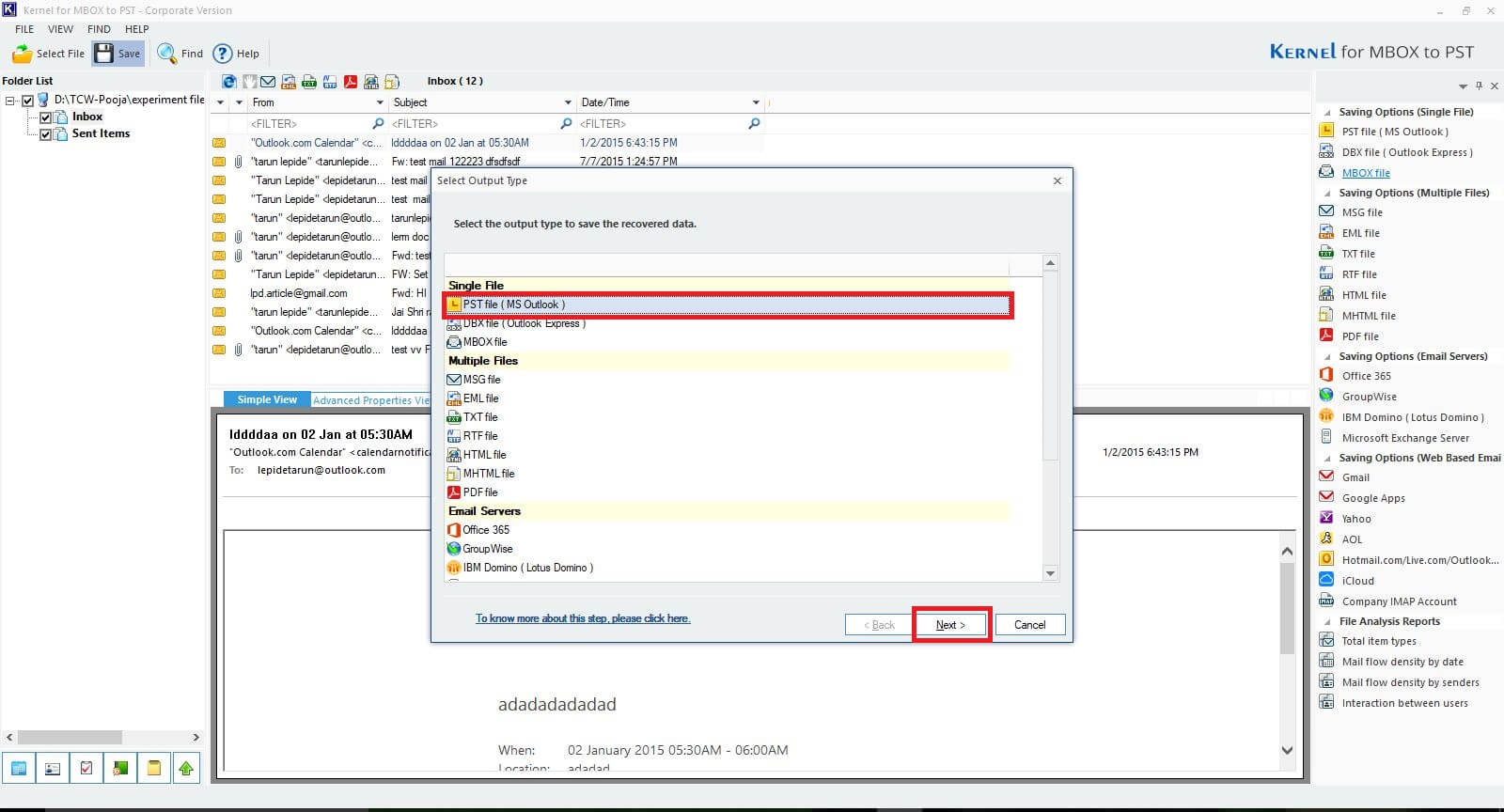Viewport: 1504px width, 812px height.
Task: Click the green up arrow icon at bottom left
Action: point(186,768)
